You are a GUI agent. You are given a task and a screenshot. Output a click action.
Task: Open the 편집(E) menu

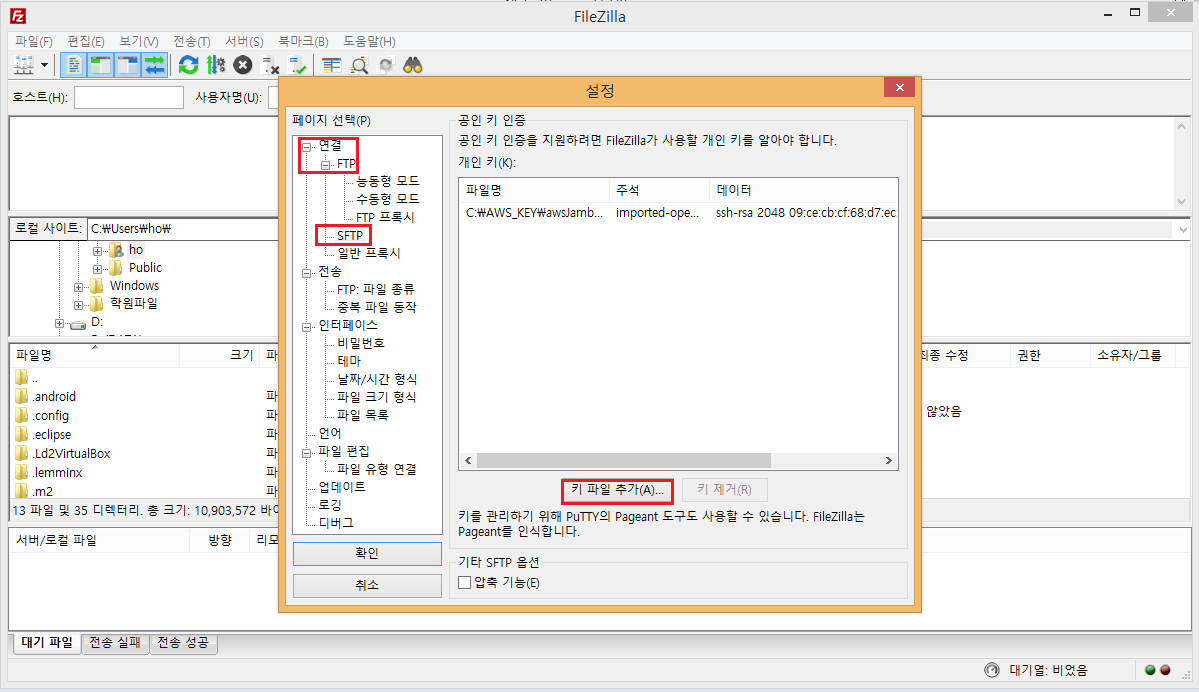coord(86,41)
